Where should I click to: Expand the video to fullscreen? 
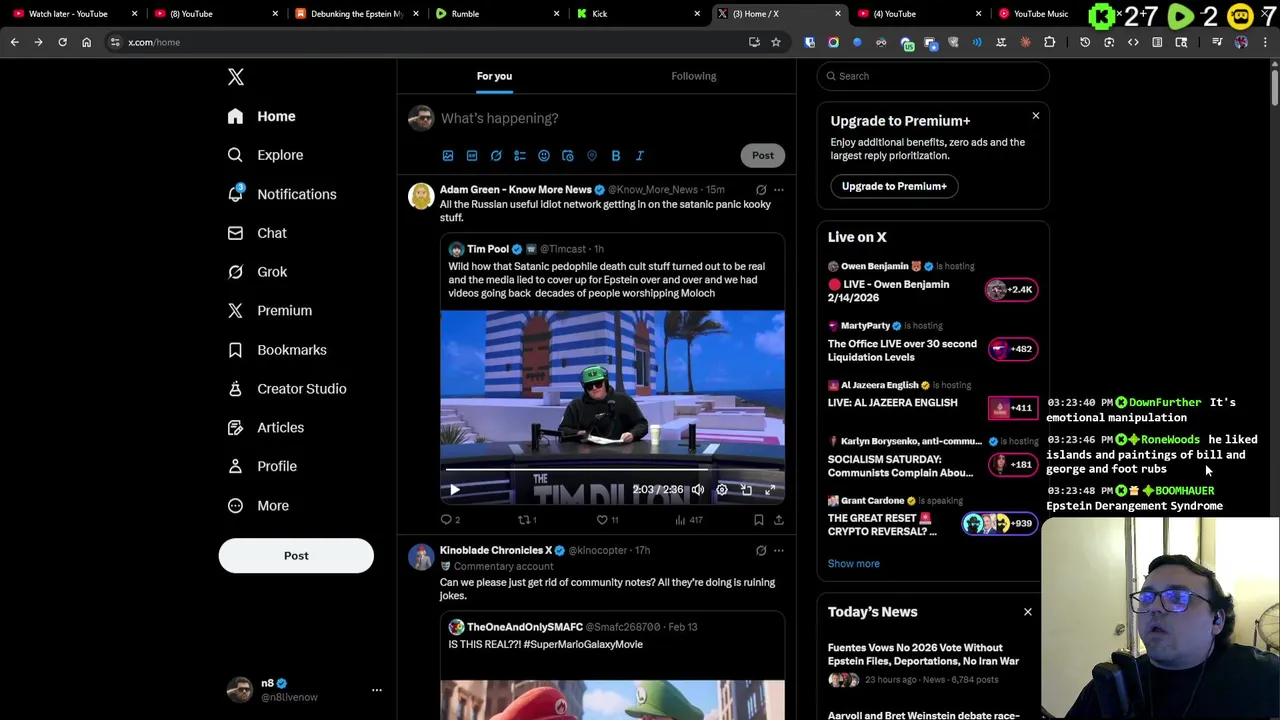pos(770,490)
